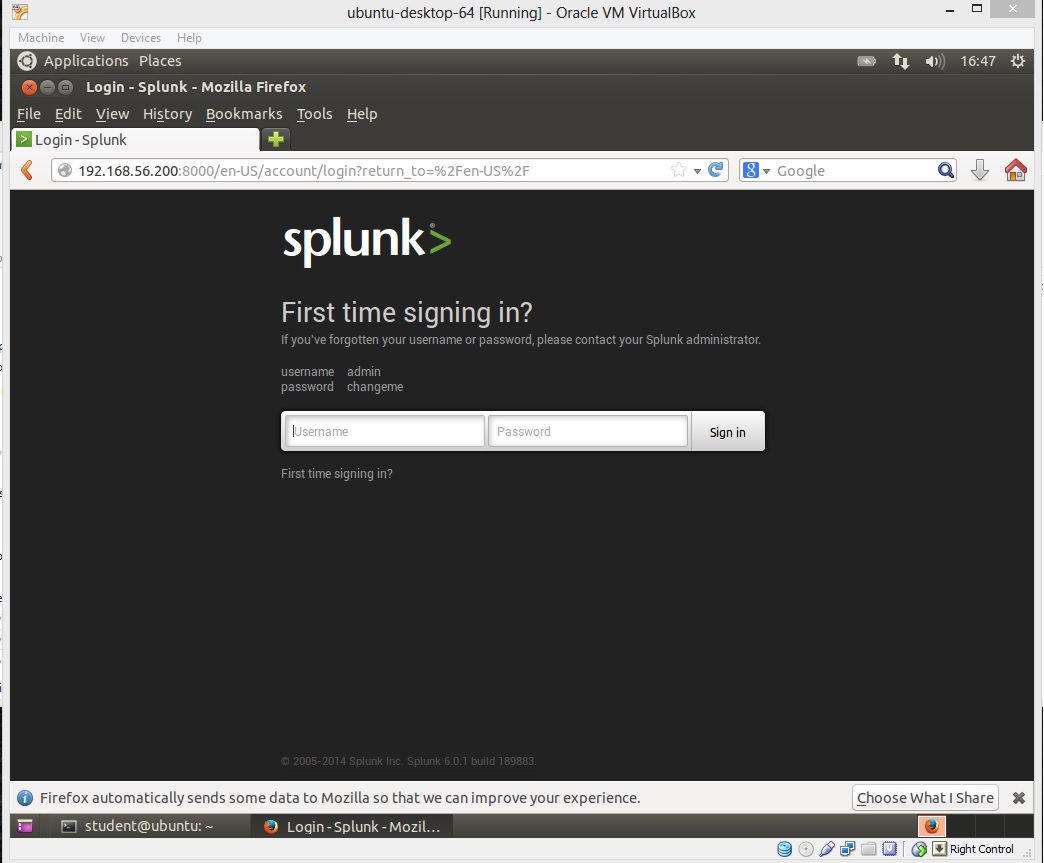Click the 16:47 clock in the panel
The width and height of the screenshot is (1044, 863).
977,61
